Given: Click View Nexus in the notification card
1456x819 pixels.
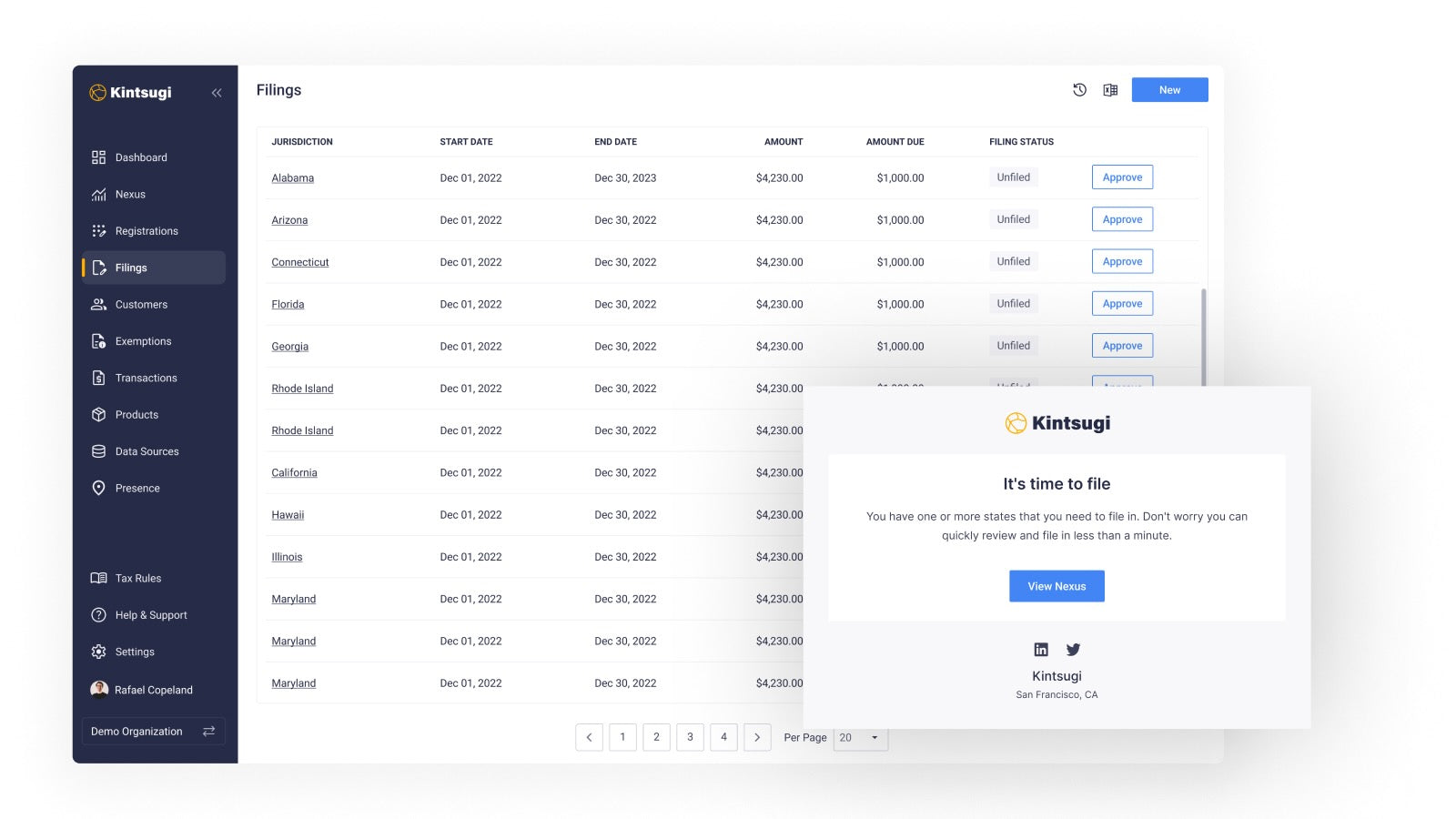Looking at the screenshot, I should click(1057, 586).
